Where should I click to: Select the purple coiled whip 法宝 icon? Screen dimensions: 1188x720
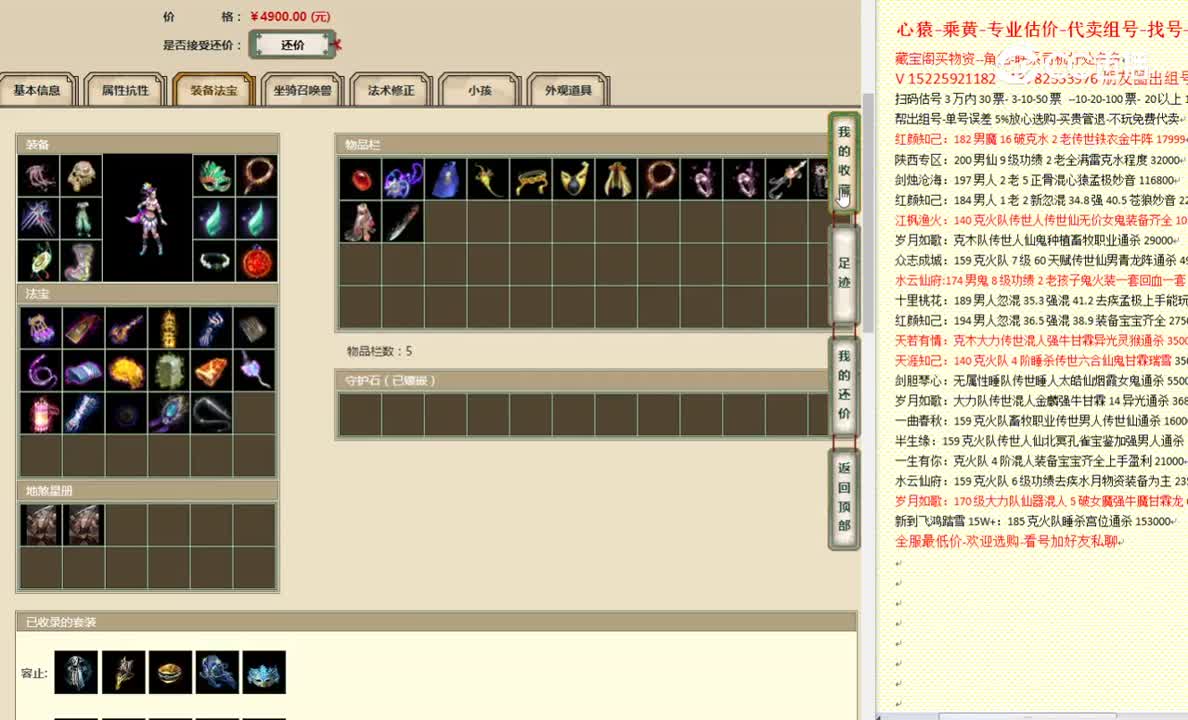point(40,371)
